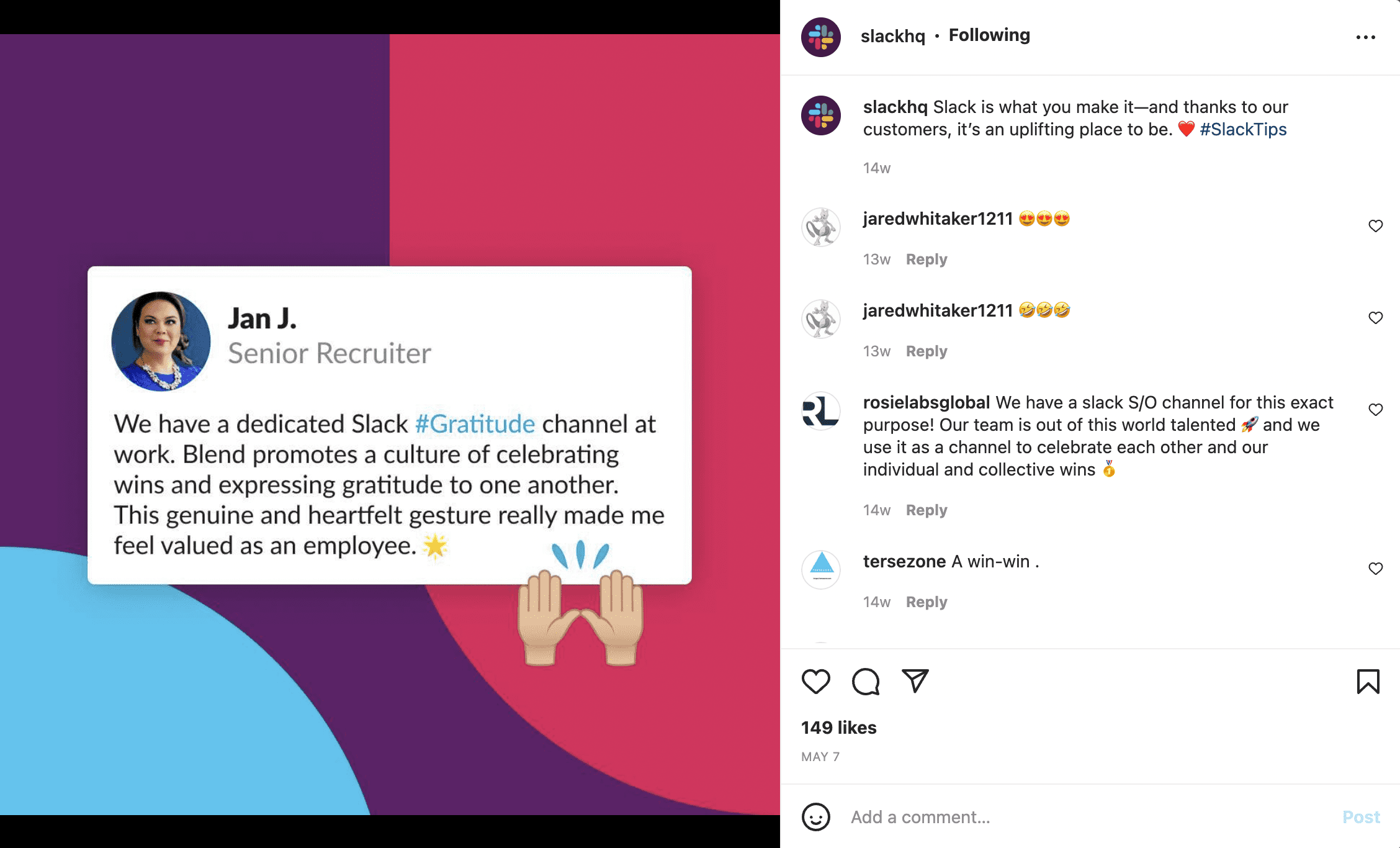Like the post with the heart icon
1400x848 pixels.
point(815,681)
